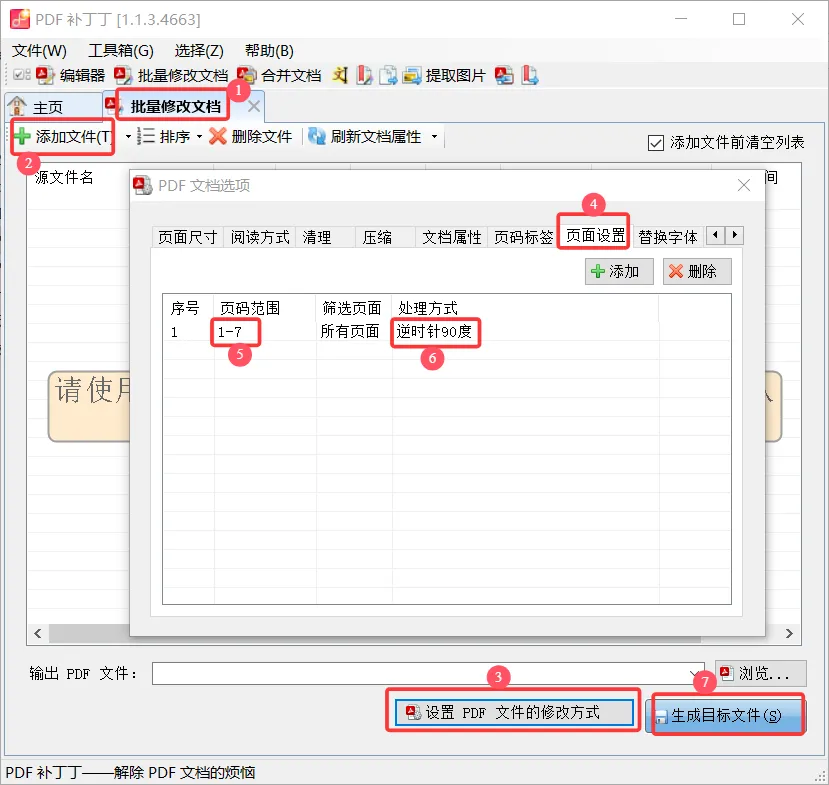Screen dimensions: 829x785
Task: Click 设置 PDF 文件的修改方式 button
Action: pos(514,713)
